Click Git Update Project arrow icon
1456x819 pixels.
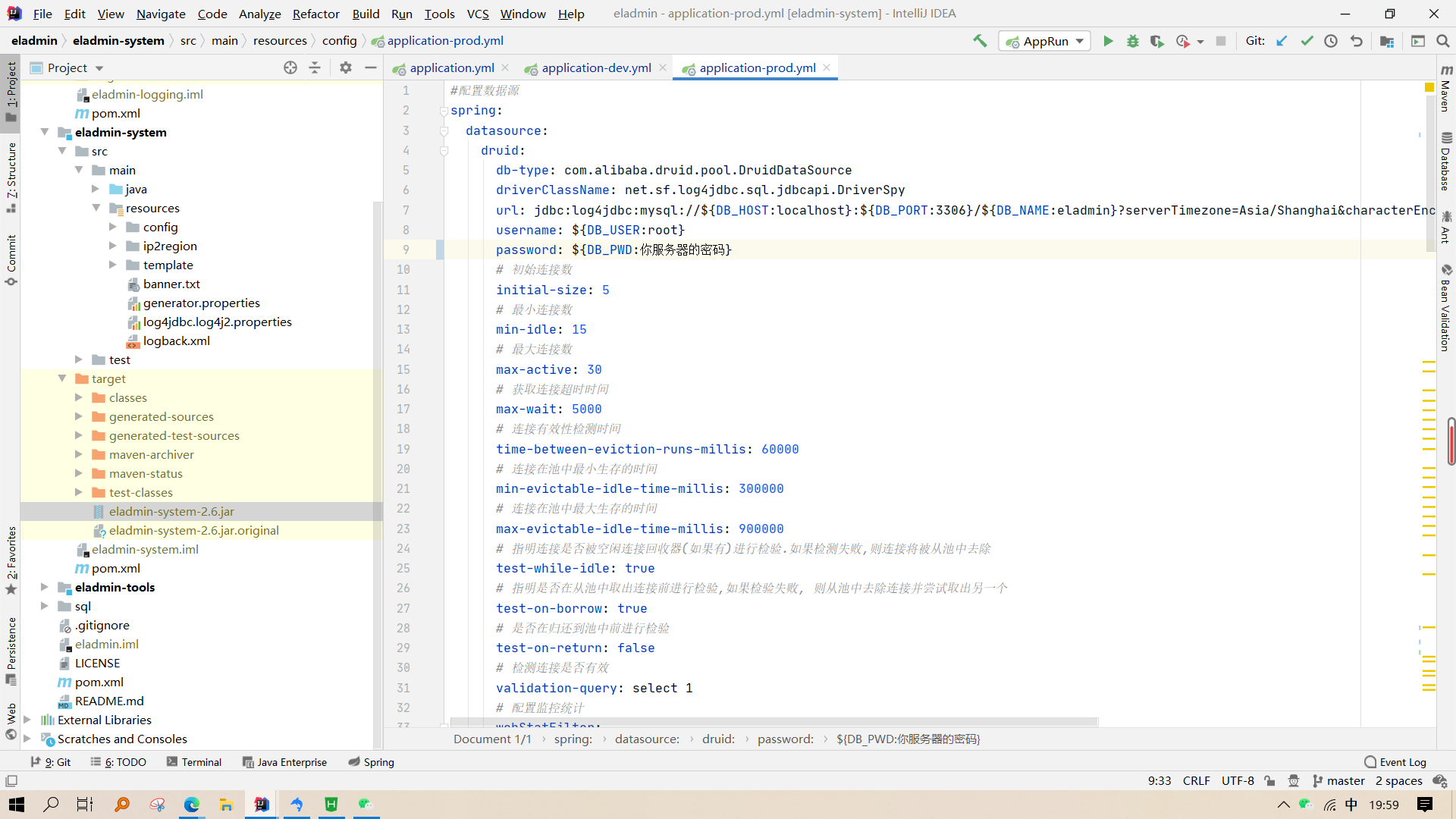pyautogui.click(x=1282, y=41)
